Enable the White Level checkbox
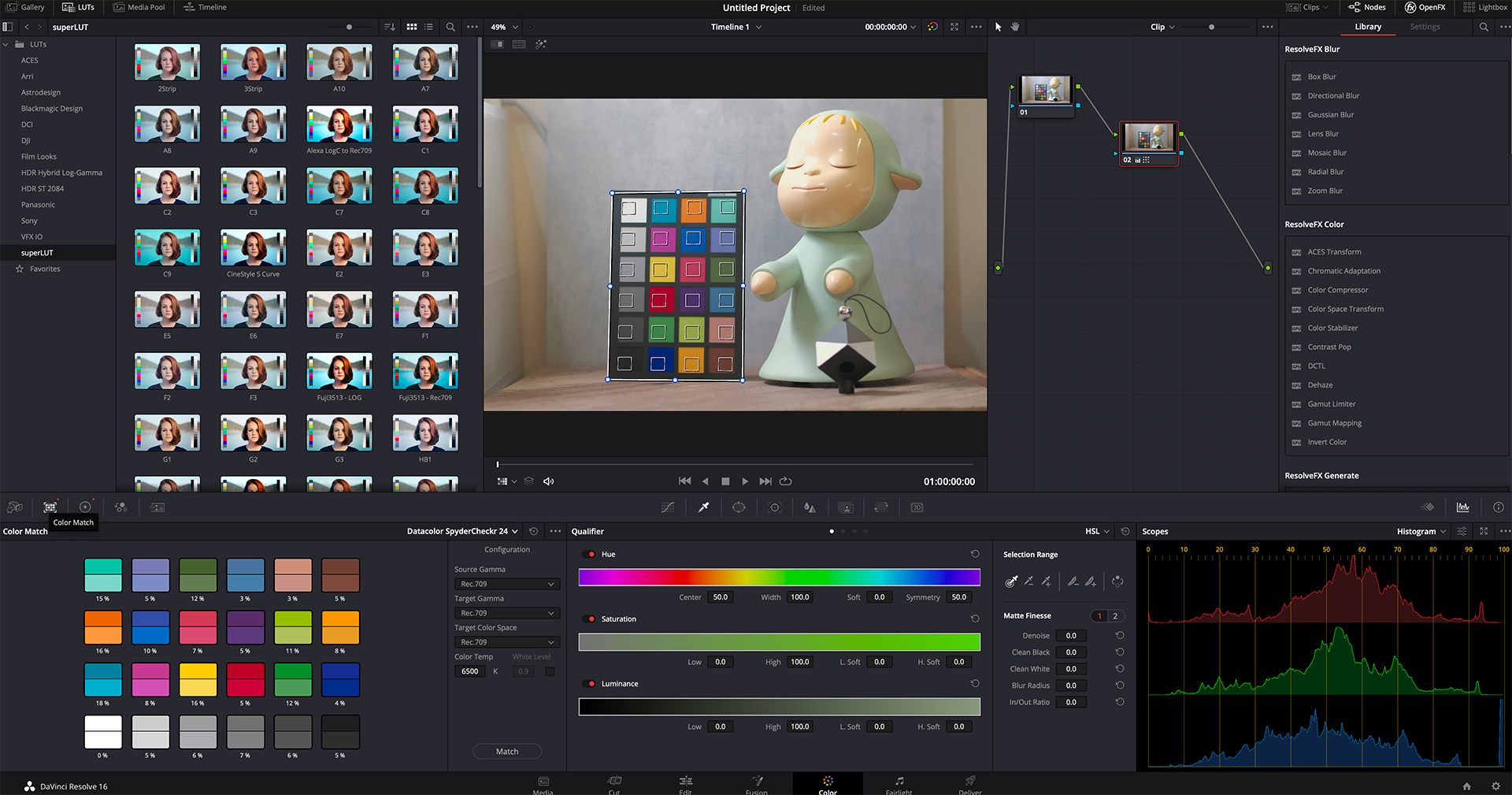1512x795 pixels. pos(550,671)
